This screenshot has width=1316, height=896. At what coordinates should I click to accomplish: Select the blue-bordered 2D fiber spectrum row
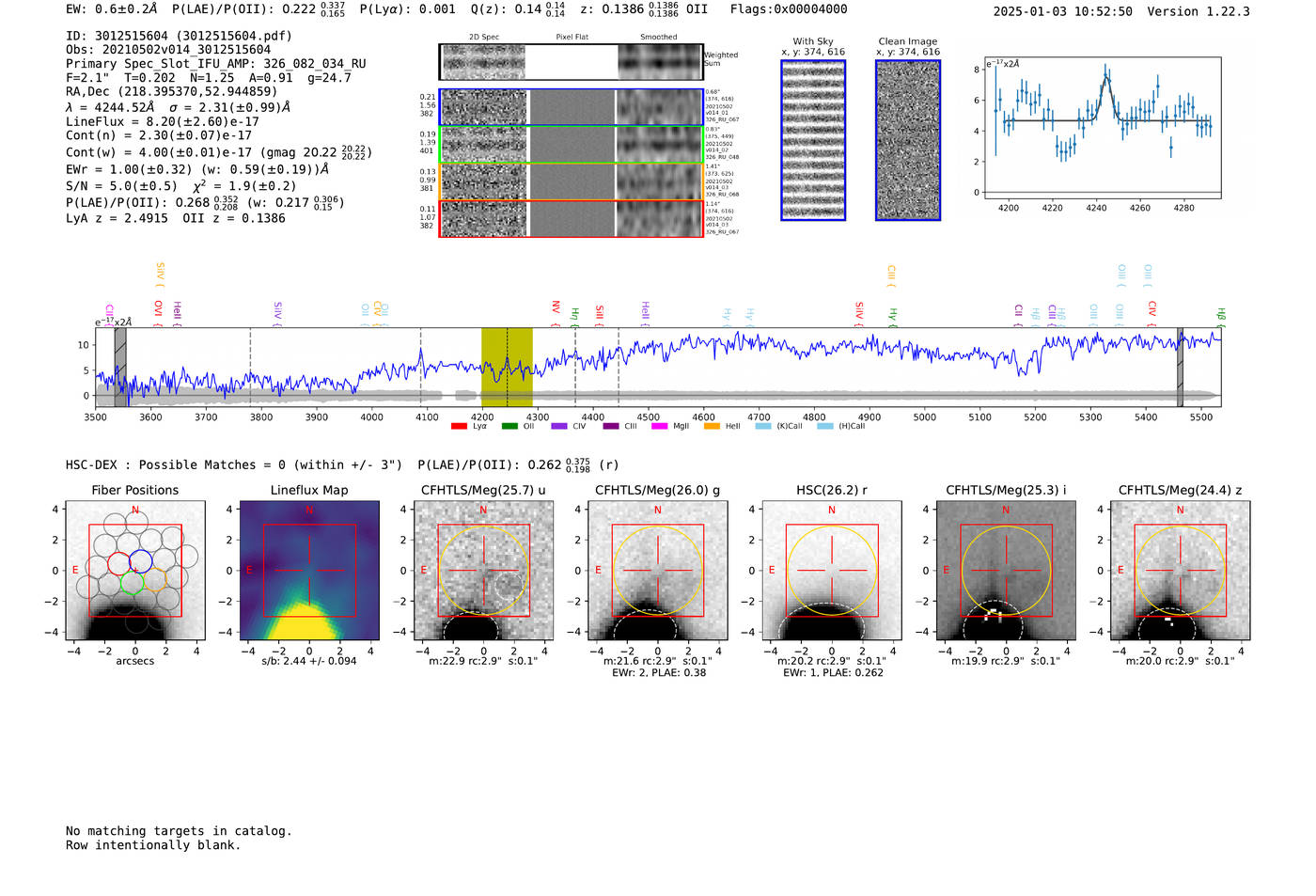tap(572, 107)
